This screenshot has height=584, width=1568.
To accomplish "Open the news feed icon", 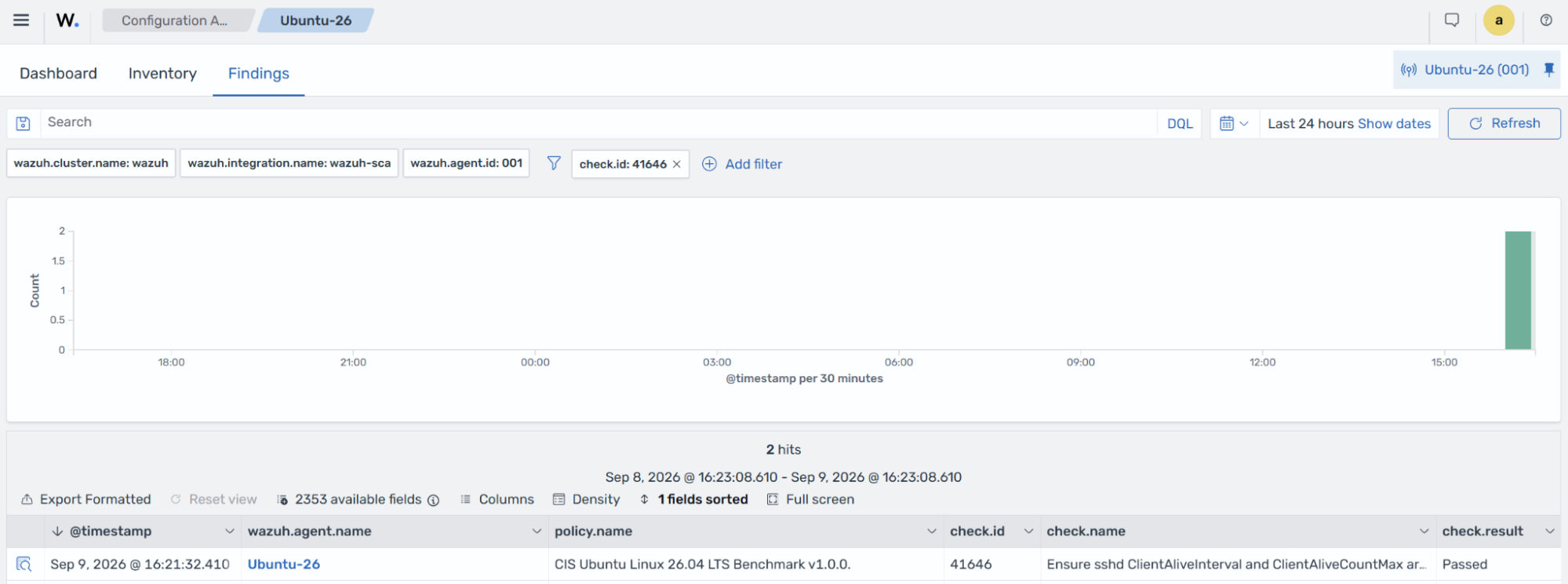I will tap(1452, 20).
